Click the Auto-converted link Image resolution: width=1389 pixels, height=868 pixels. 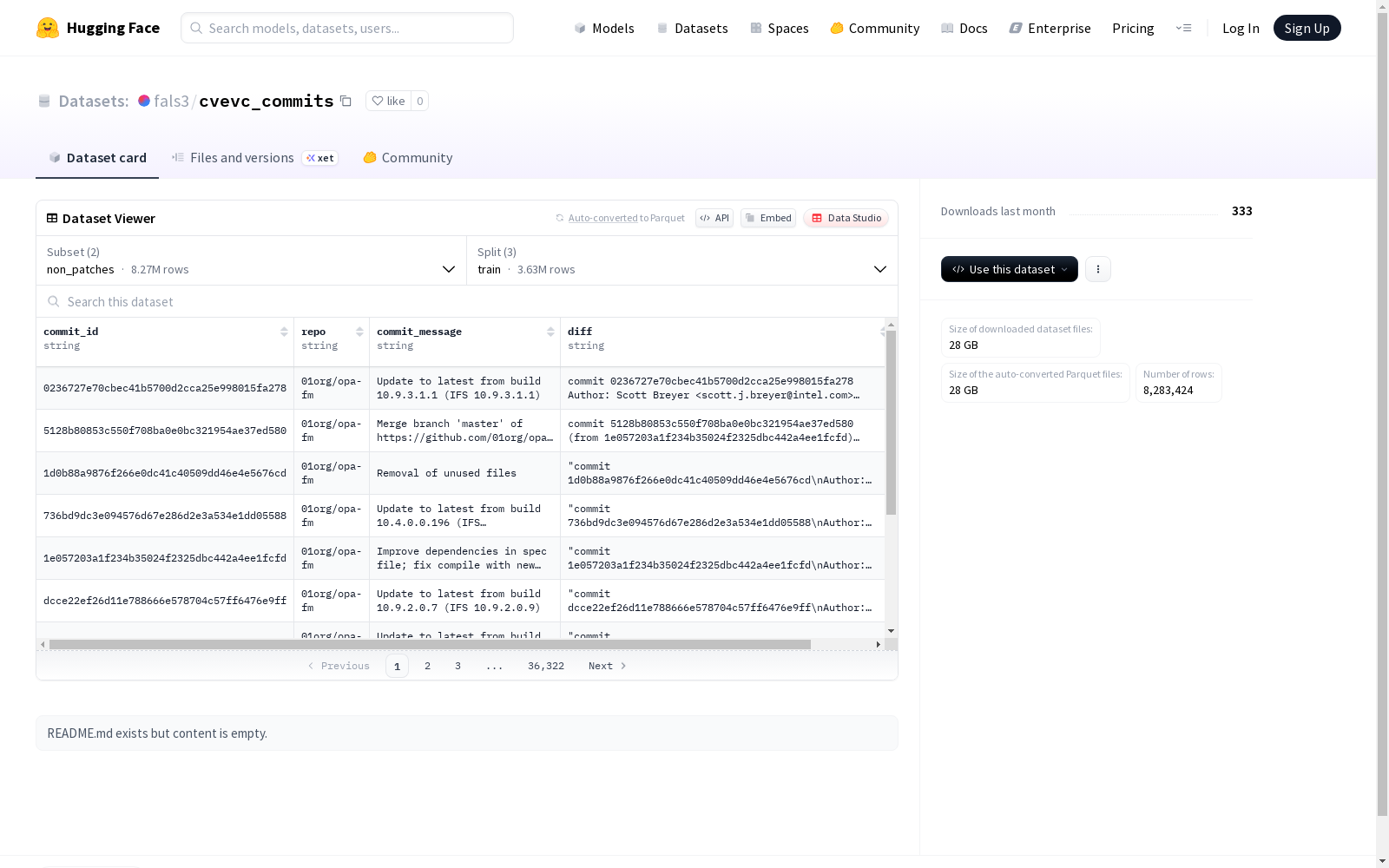pyautogui.click(x=602, y=218)
